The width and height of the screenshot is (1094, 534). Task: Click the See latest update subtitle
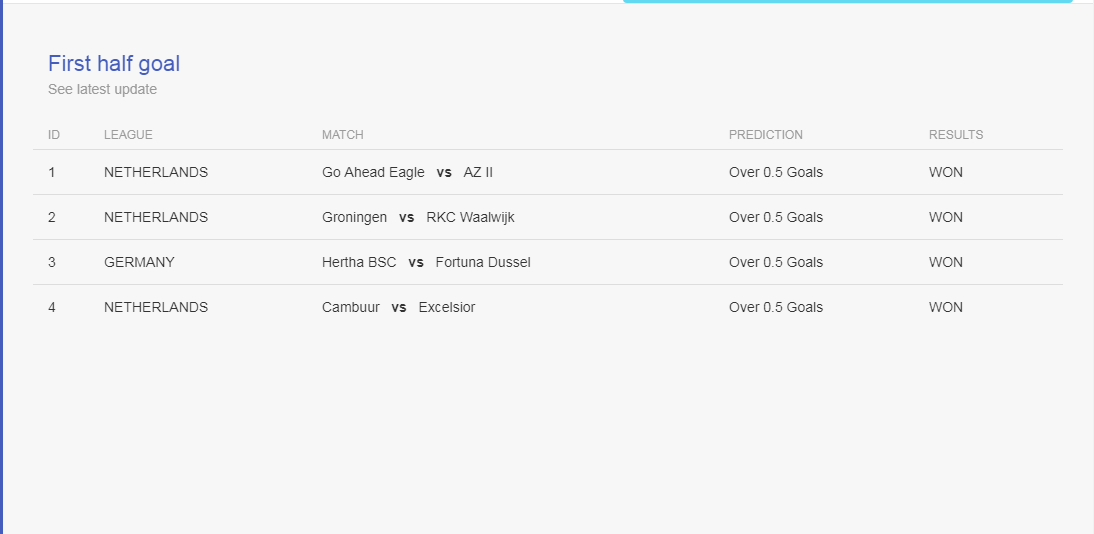103,89
